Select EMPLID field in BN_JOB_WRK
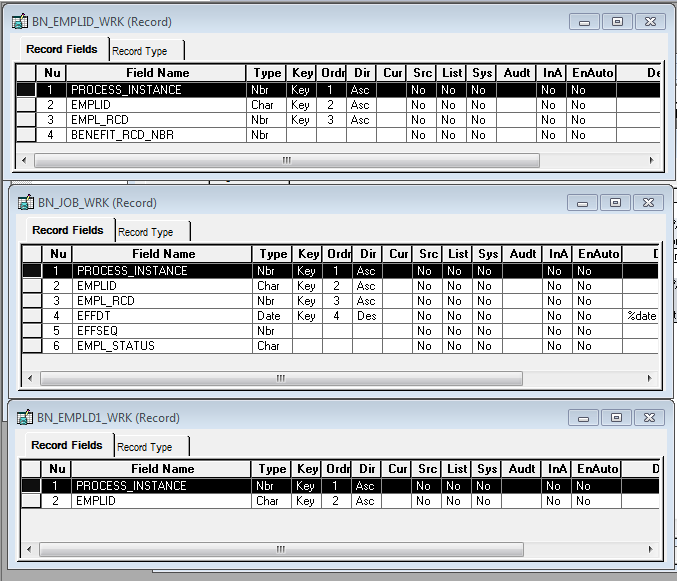This screenshot has height=581, width=677. pyautogui.click(x=162, y=286)
